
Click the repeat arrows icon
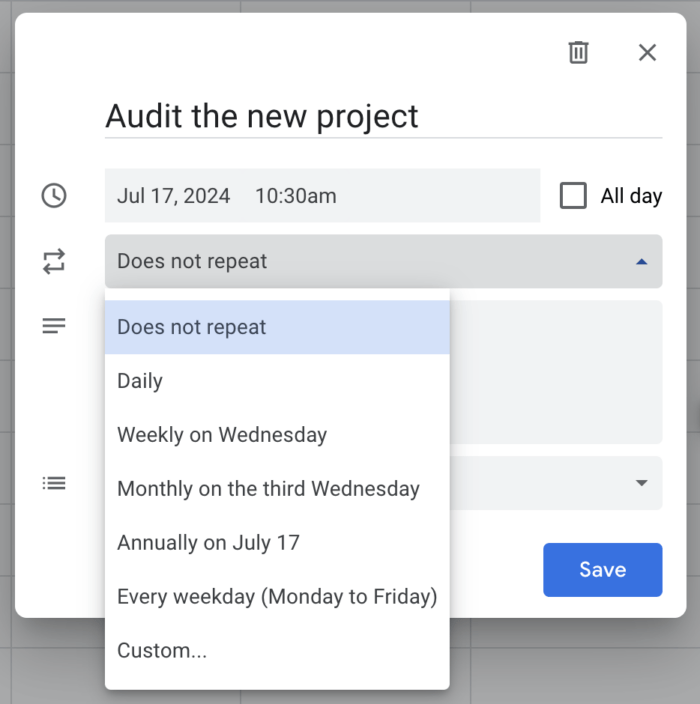pyautogui.click(x=54, y=262)
